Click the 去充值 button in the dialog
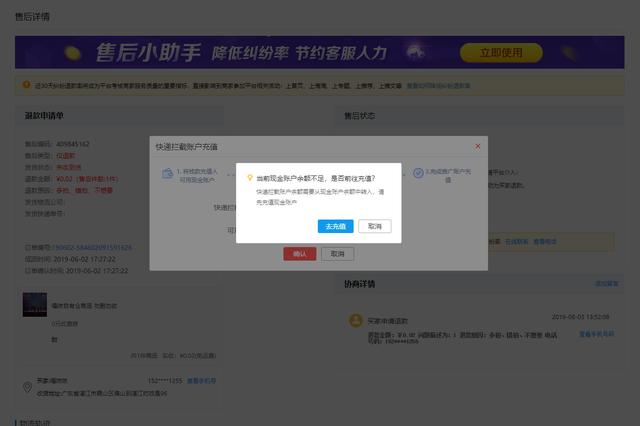The width and height of the screenshot is (640, 426). coord(333,227)
